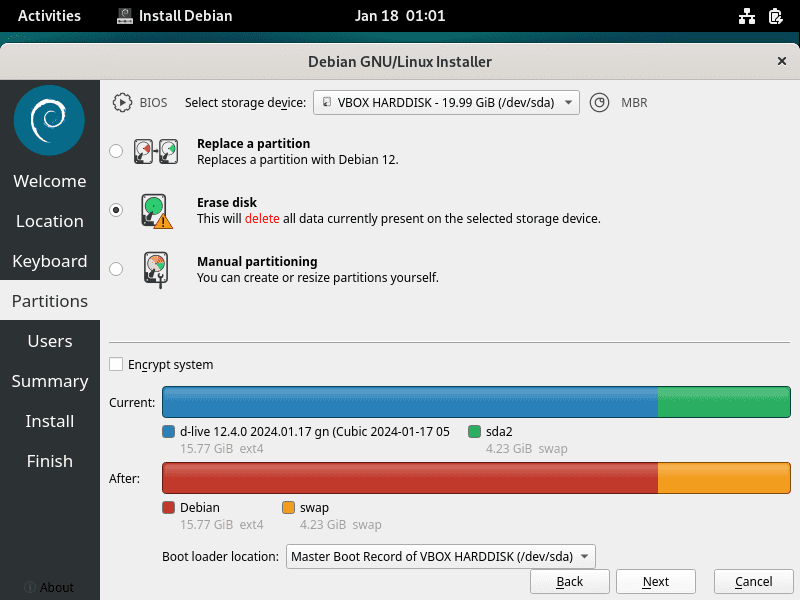Click the Next button

tap(656, 582)
